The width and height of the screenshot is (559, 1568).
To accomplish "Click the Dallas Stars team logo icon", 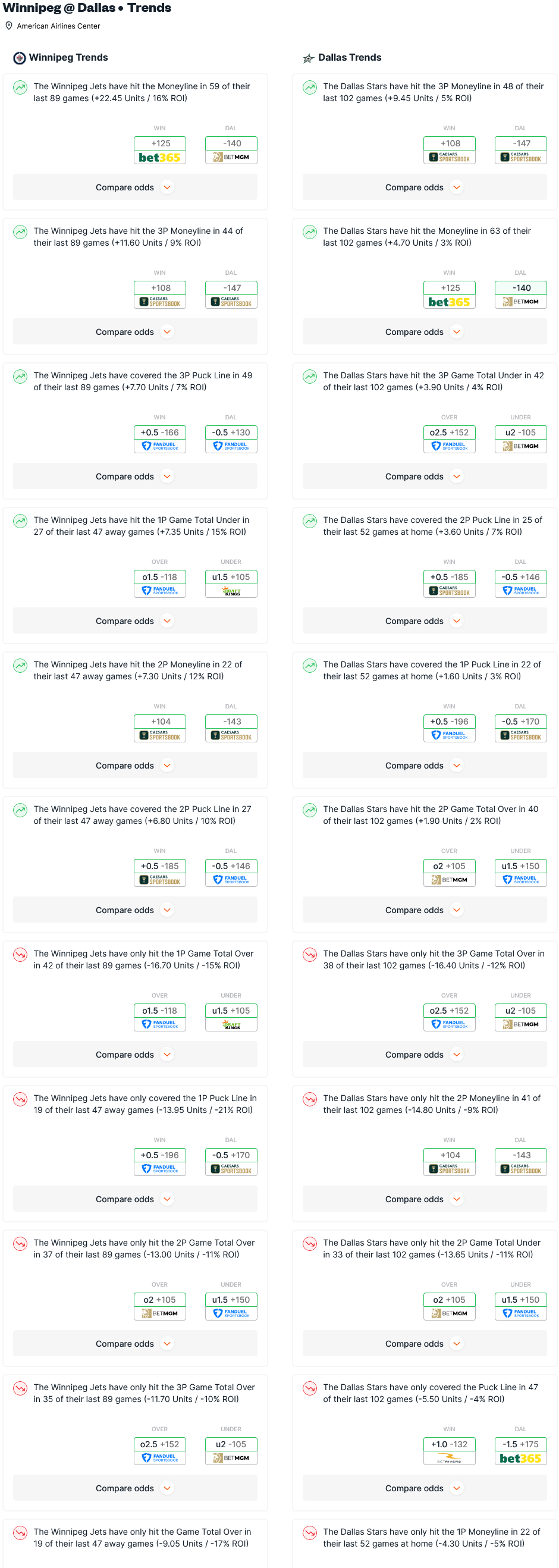I will [x=309, y=58].
